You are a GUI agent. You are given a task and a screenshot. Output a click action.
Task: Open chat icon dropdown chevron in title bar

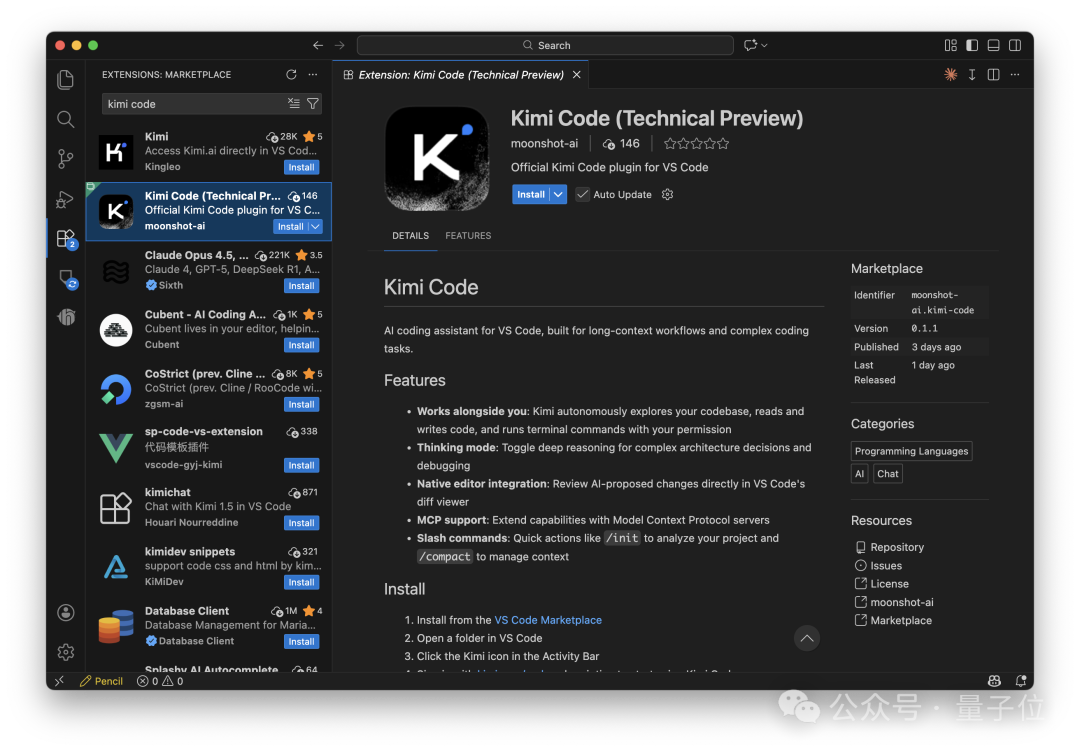click(764, 45)
